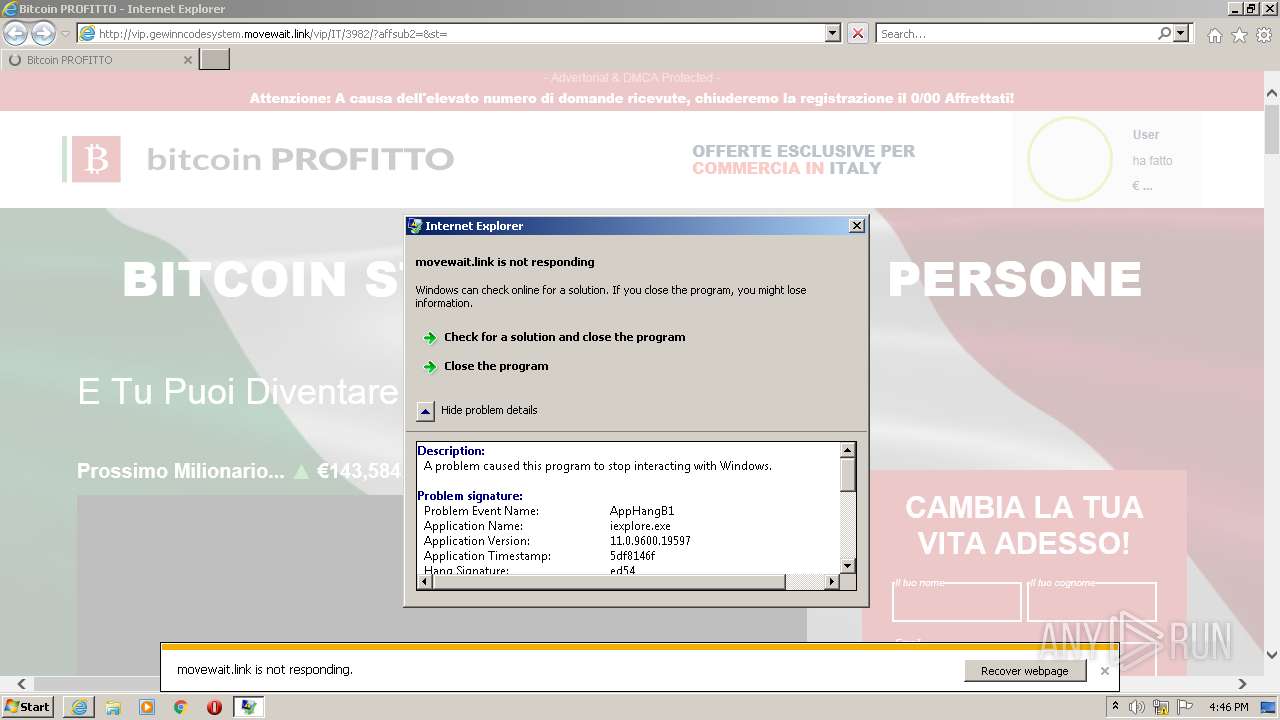
Task: Click Recover webpage button
Action: coord(1025,671)
